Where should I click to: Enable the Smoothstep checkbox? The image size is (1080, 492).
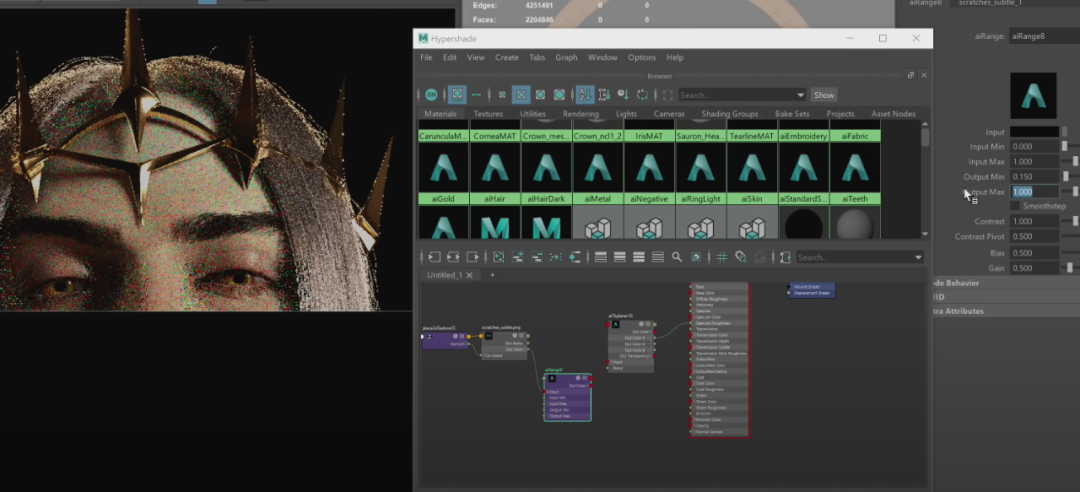tap(1015, 206)
